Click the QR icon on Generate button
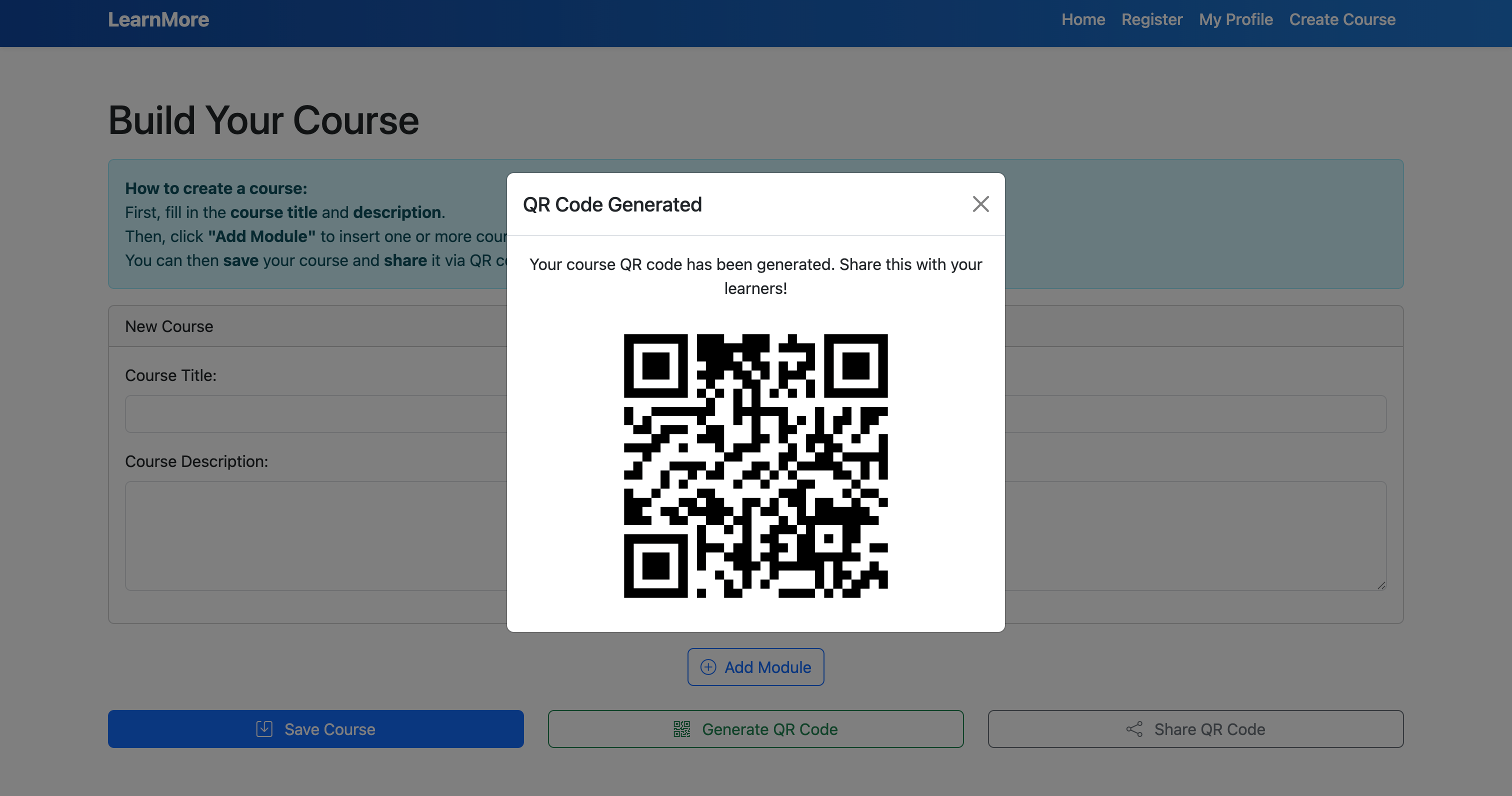 (x=681, y=729)
